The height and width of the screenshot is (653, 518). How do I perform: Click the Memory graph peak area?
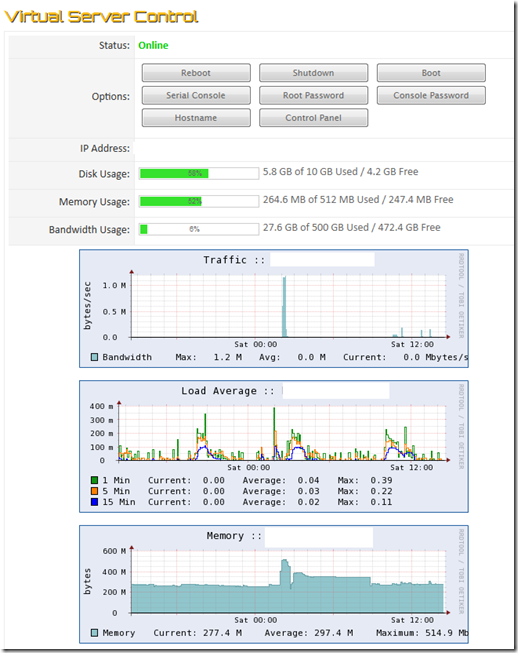285,573
